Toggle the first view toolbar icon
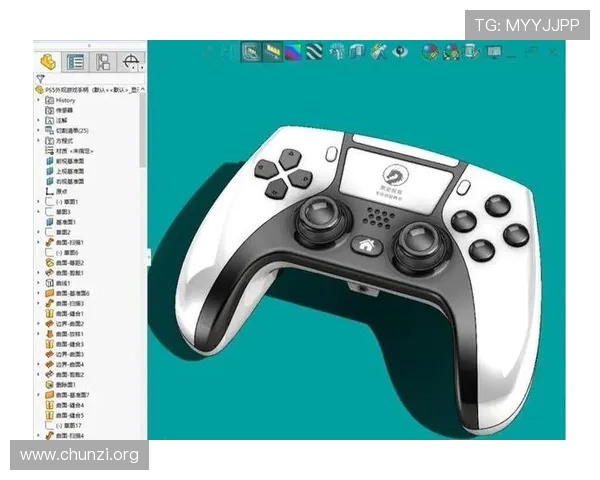Image resolution: width=600 pixels, height=480 pixels. point(251,51)
